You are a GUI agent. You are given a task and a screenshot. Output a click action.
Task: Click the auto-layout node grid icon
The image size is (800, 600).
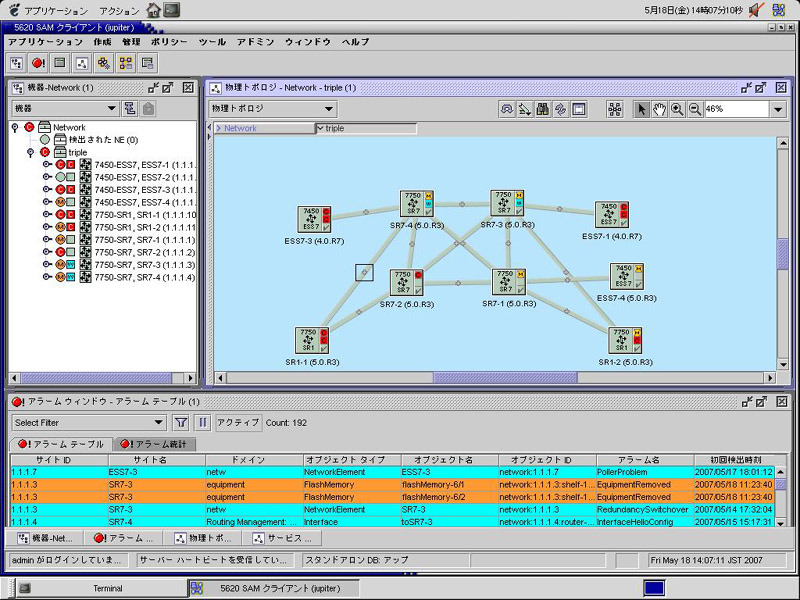[615, 109]
